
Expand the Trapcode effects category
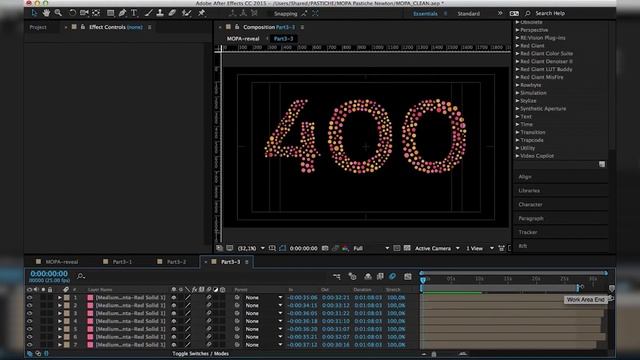click(x=518, y=140)
